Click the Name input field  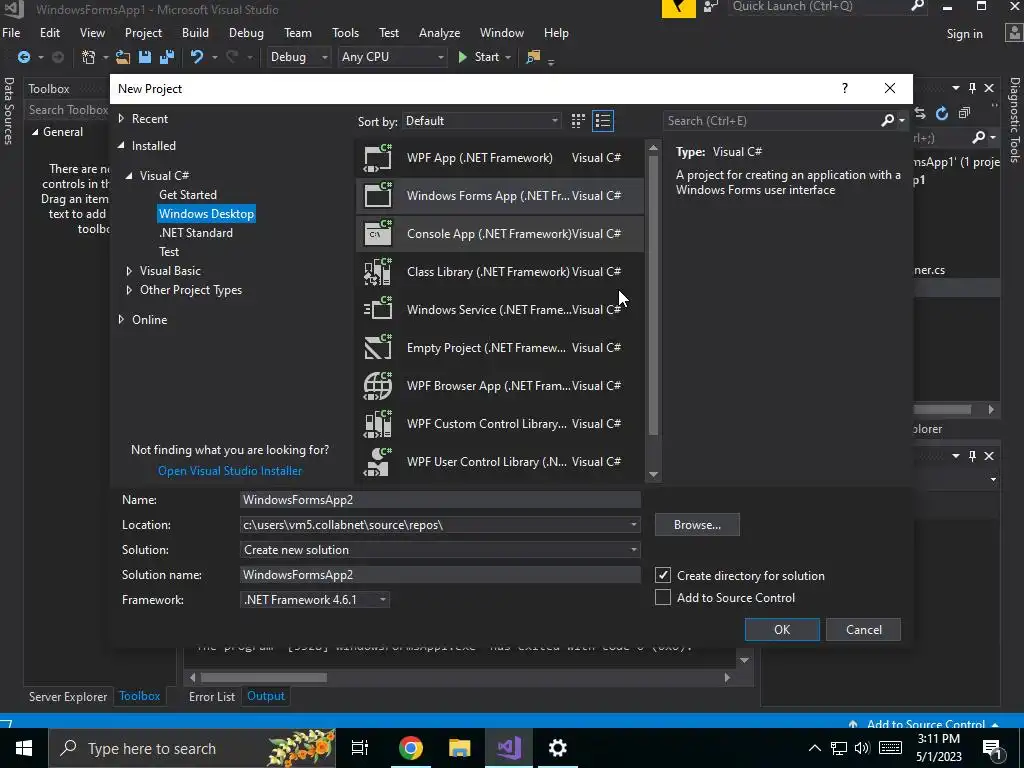click(x=440, y=500)
